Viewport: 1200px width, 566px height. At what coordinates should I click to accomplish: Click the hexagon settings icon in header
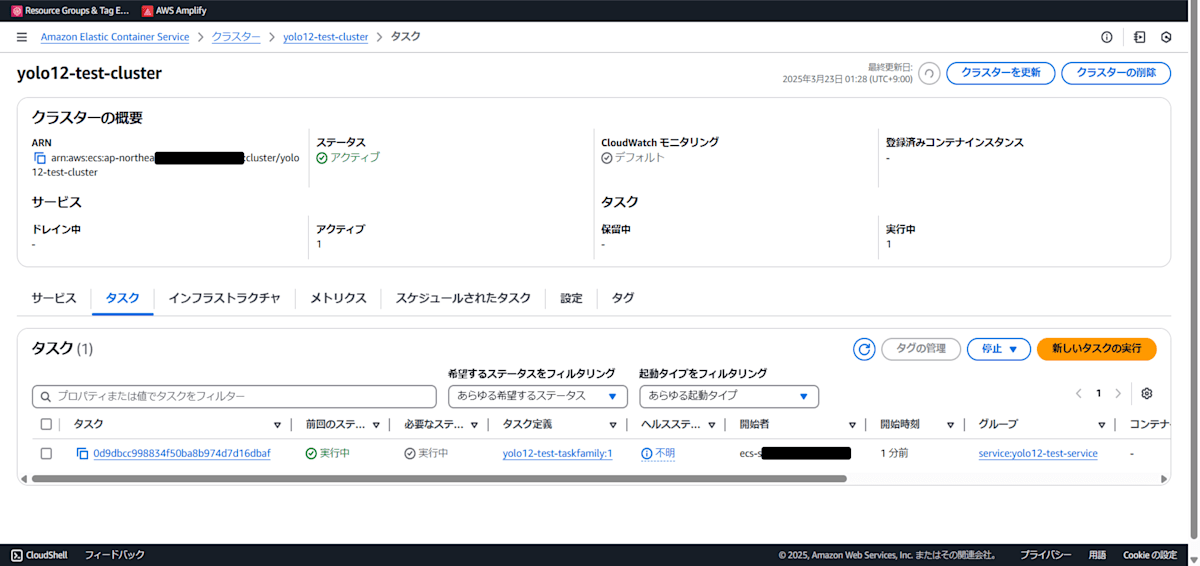pos(1166,37)
